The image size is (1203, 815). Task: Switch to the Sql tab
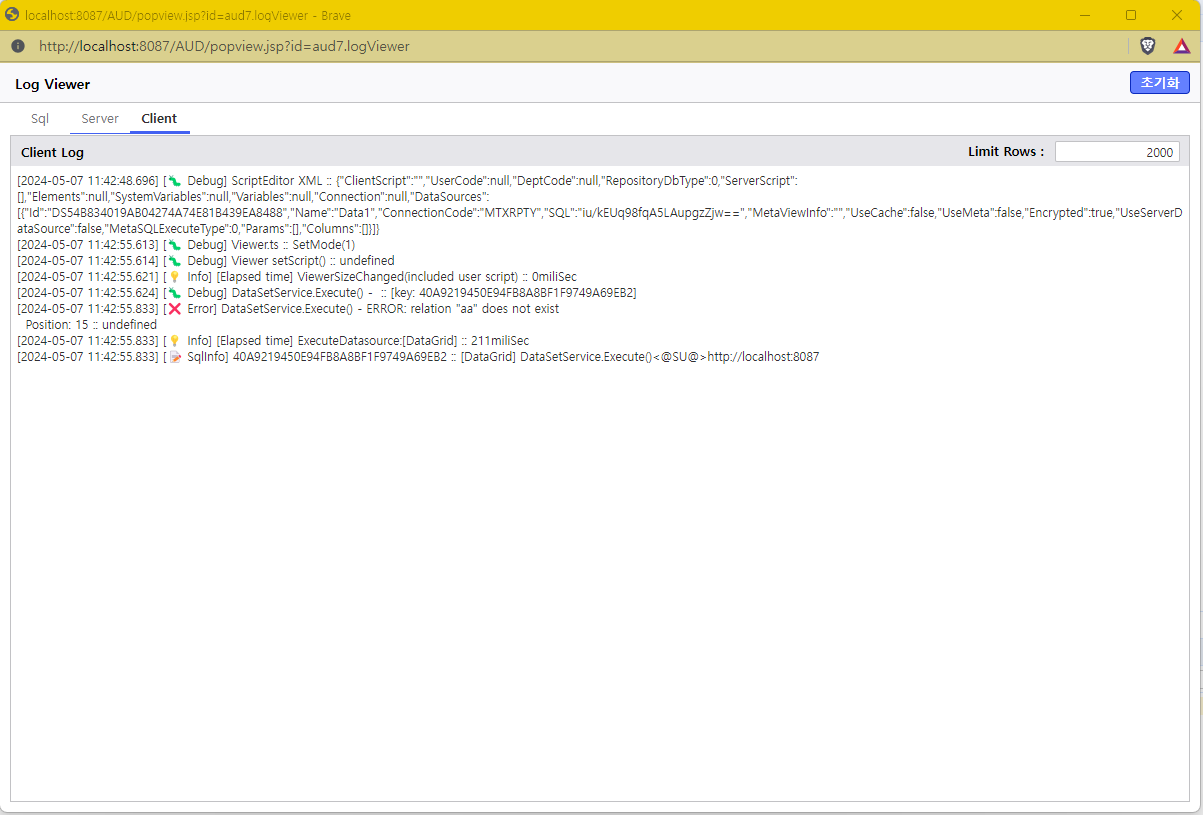pos(40,118)
